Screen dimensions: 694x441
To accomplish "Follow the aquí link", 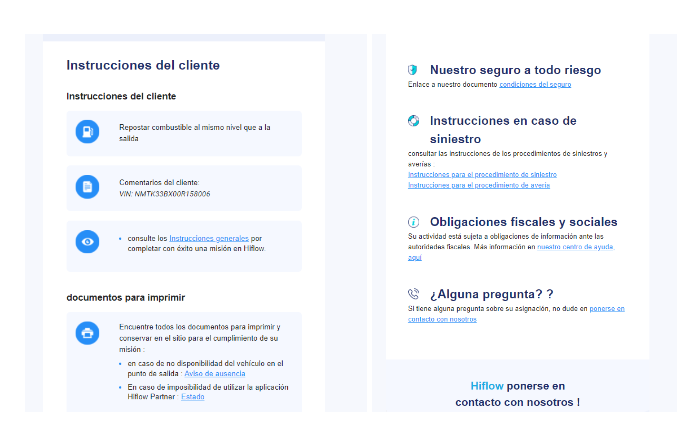I will click(415, 258).
